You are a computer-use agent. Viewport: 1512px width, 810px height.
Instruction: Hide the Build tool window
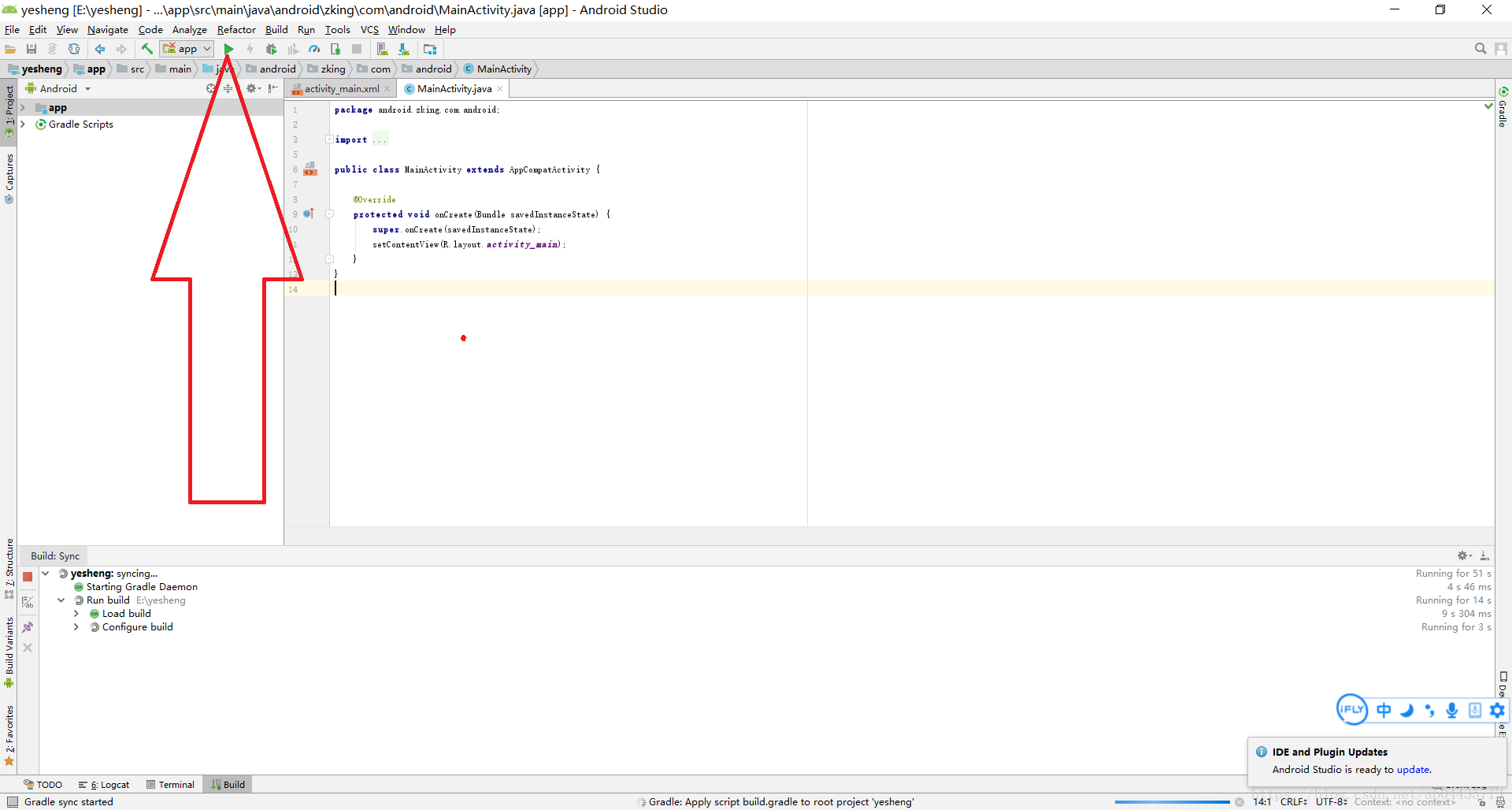tap(1484, 555)
